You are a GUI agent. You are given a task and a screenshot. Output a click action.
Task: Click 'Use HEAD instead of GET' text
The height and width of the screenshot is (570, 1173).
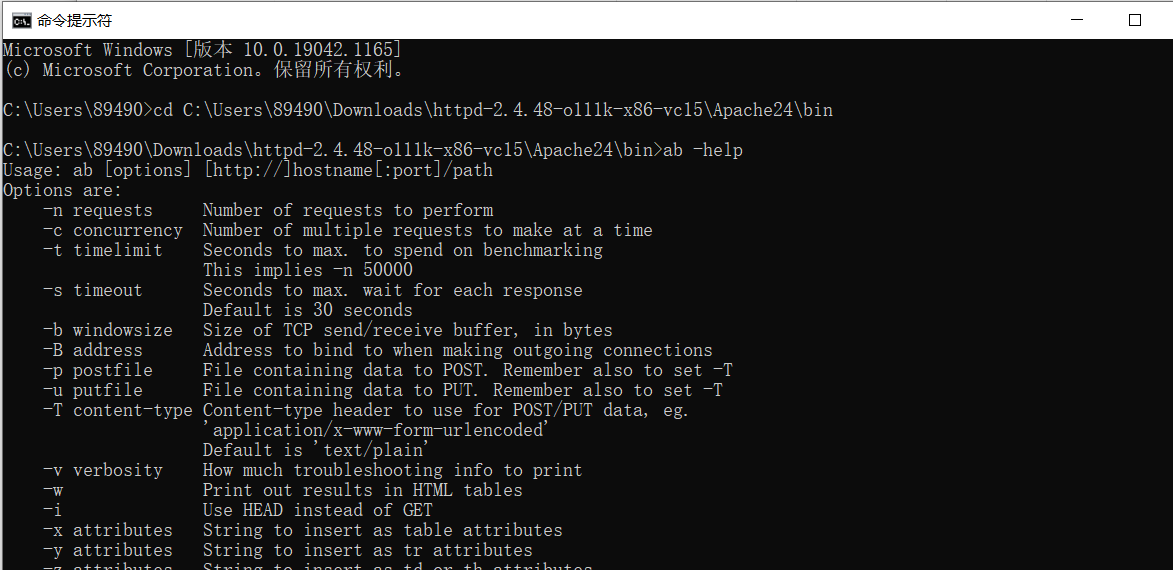pyautogui.click(x=317, y=510)
